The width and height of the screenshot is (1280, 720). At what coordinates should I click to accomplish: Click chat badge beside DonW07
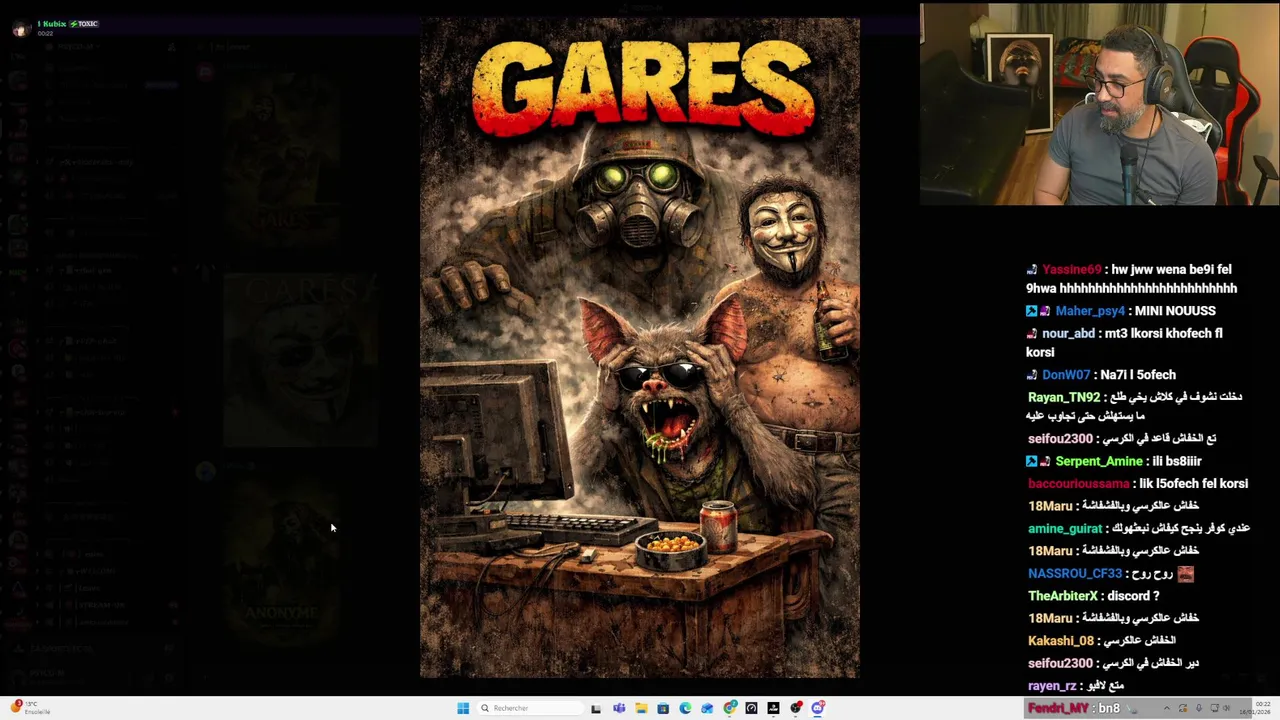[x=1032, y=375]
